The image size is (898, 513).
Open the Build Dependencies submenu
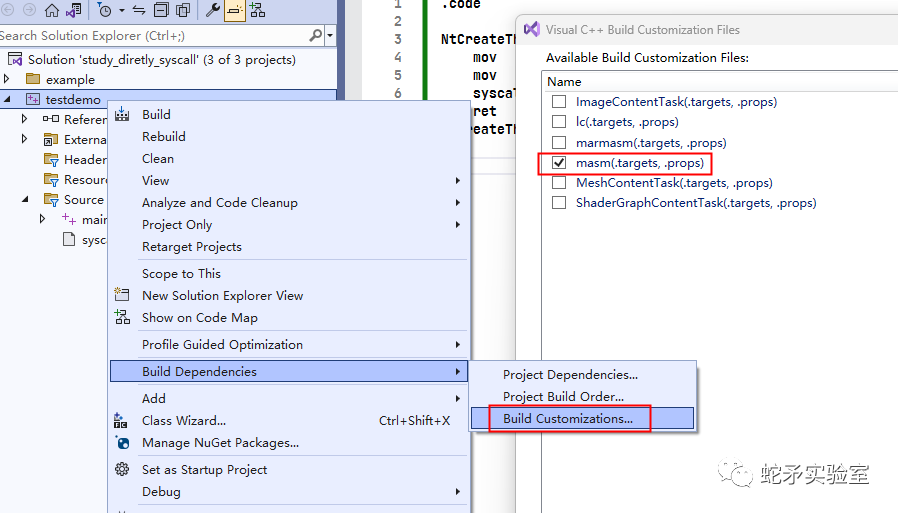pos(289,372)
